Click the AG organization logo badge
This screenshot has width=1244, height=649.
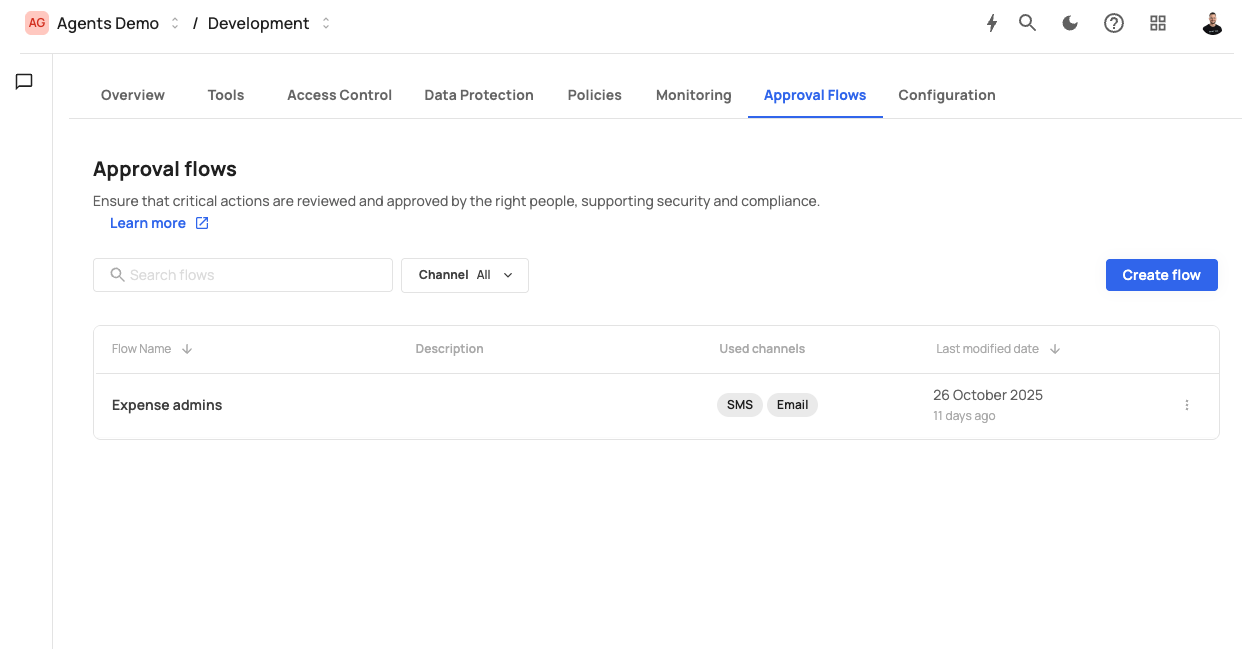tap(37, 23)
